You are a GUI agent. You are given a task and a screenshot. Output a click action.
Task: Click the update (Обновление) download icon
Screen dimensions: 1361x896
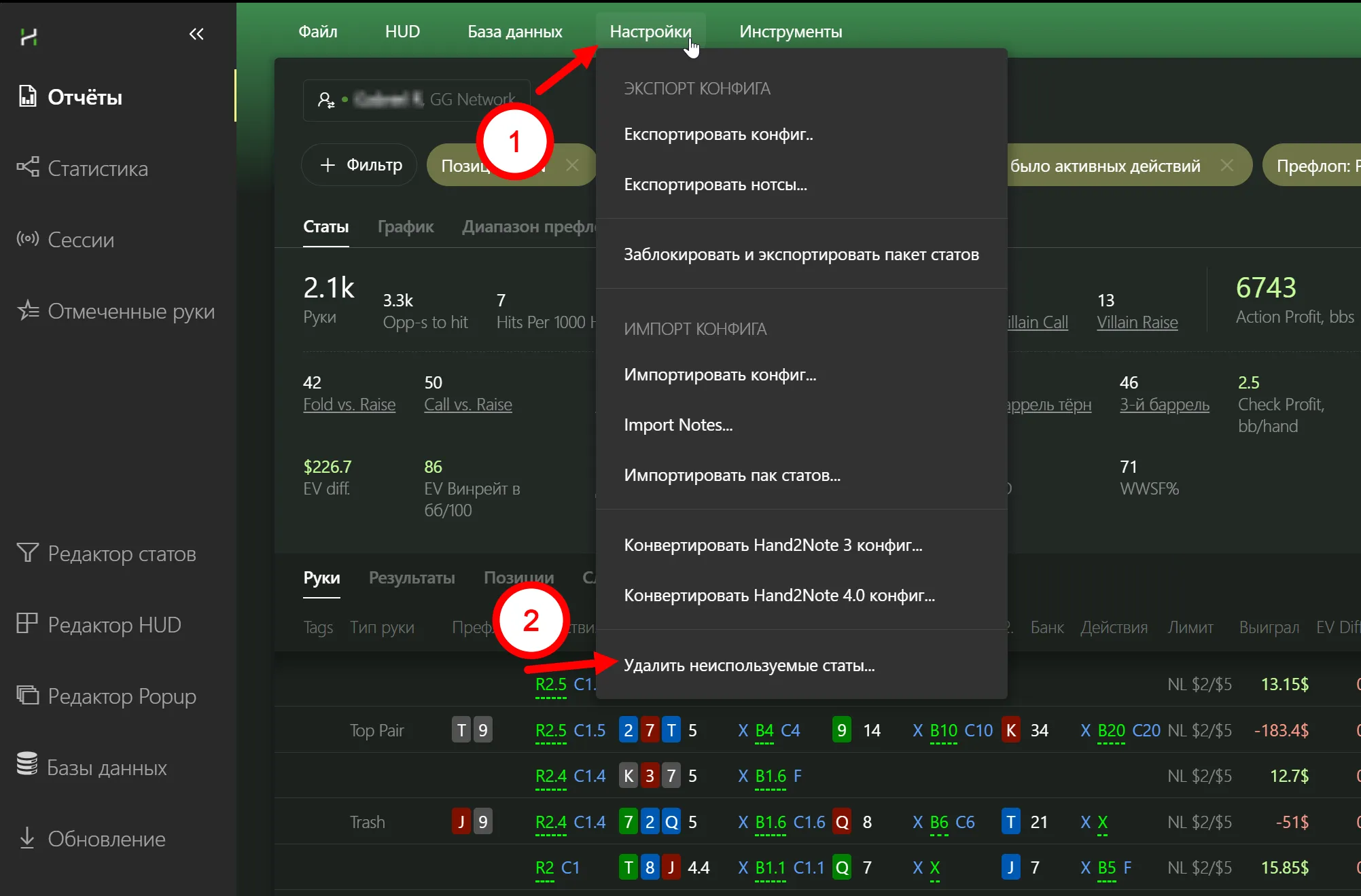click(x=27, y=837)
